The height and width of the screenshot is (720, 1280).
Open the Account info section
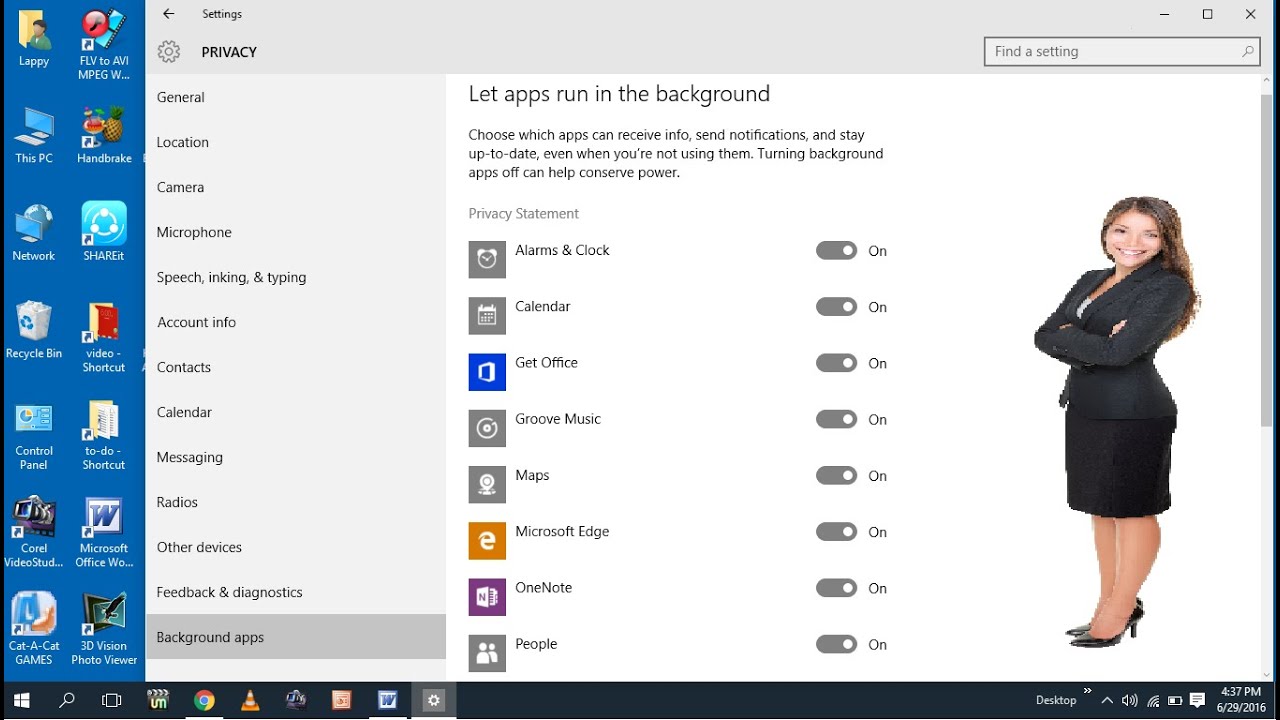tap(296, 322)
